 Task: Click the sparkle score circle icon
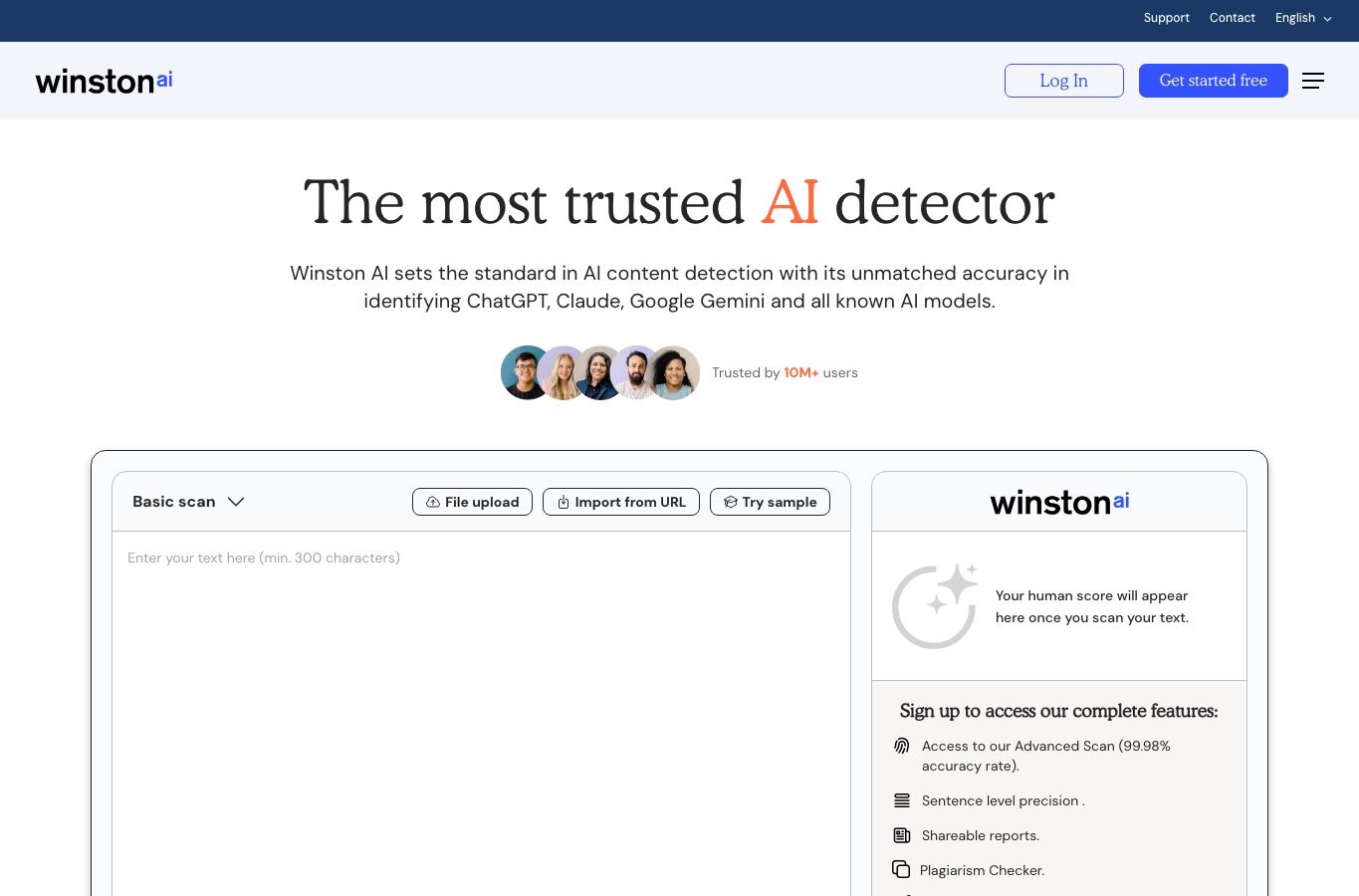click(934, 606)
